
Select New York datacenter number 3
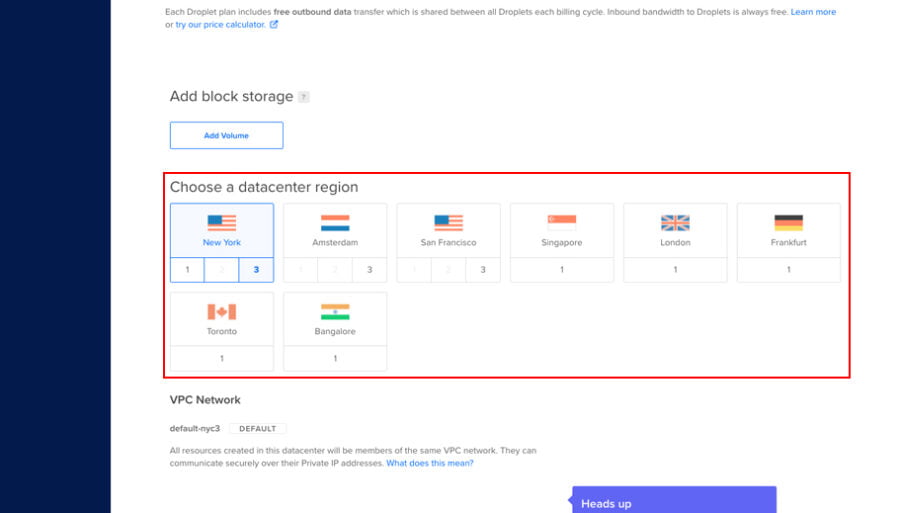256,270
